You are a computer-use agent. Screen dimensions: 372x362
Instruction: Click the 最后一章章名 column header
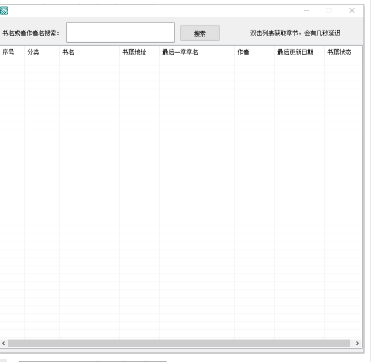tap(197, 52)
